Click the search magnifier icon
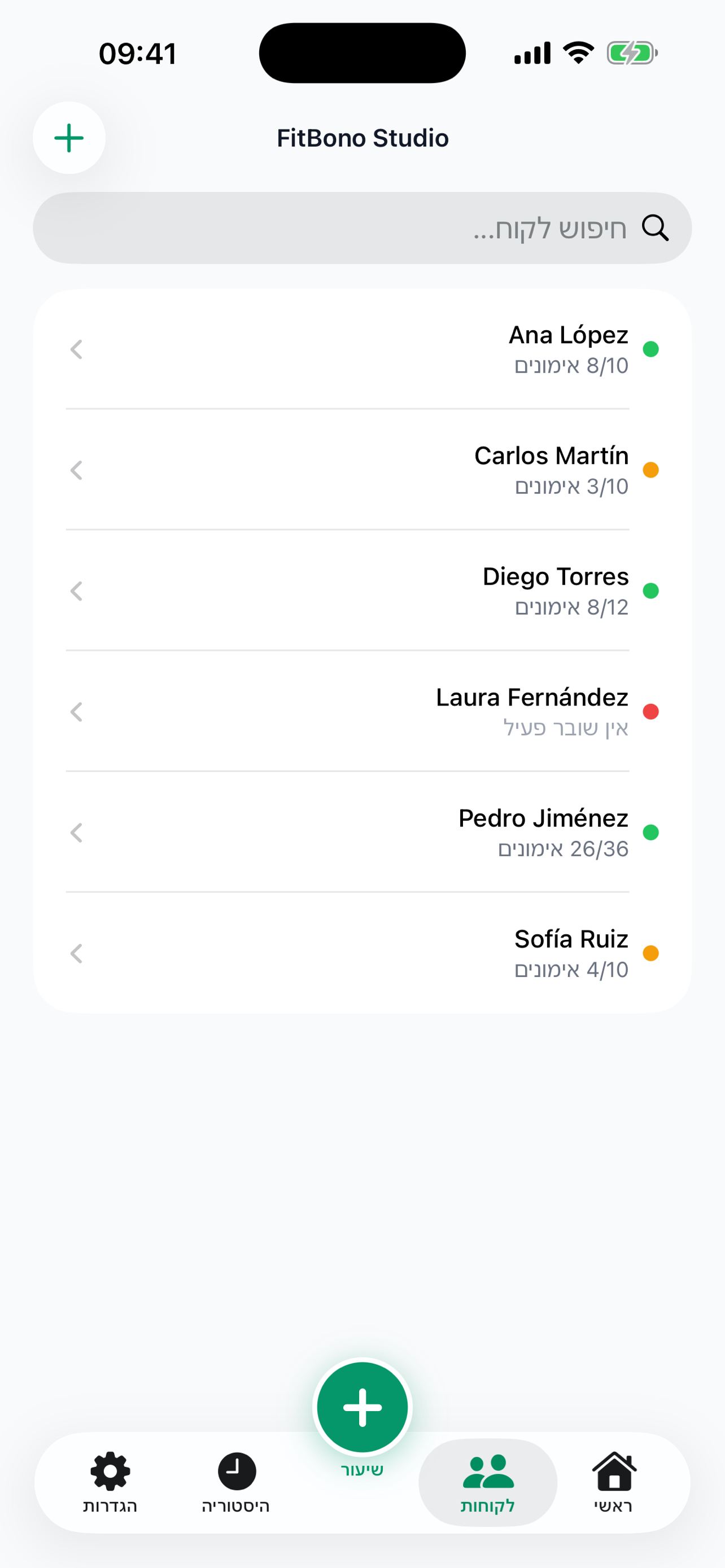Viewport: 725px width, 1568px height. point(655,228)
